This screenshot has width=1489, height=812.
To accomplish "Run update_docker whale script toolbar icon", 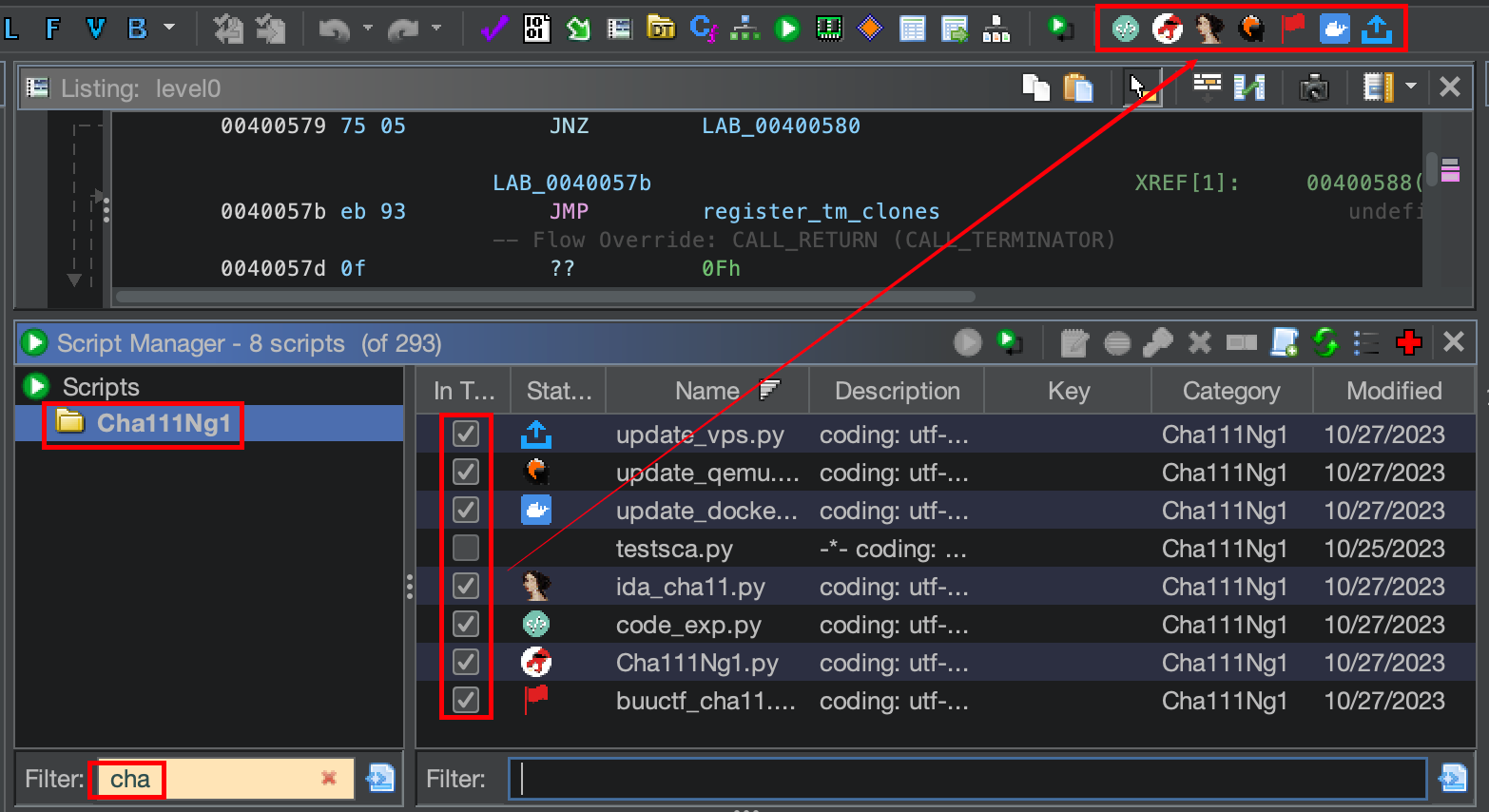I will (1335, 29).
